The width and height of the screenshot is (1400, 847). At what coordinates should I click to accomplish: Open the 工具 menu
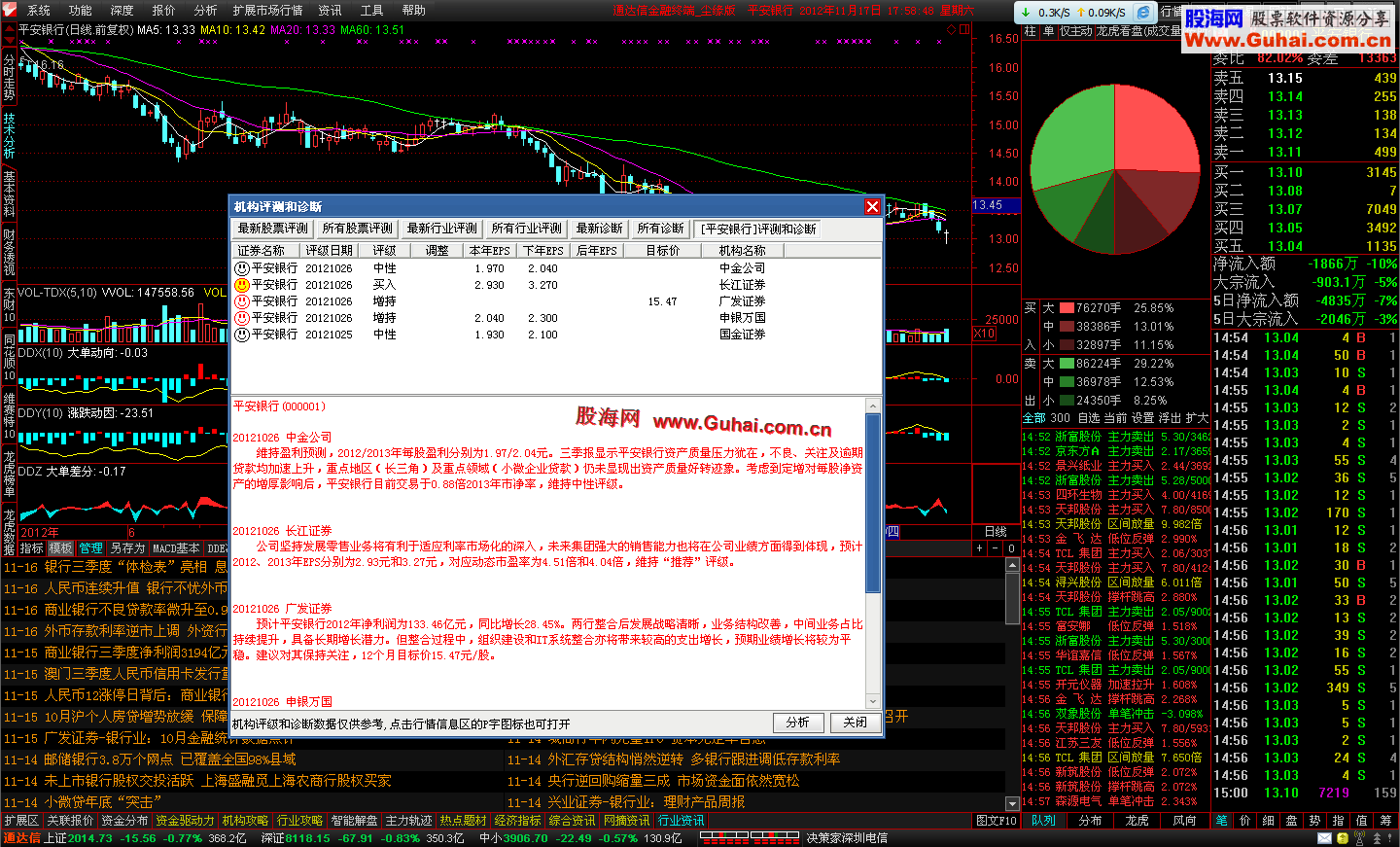point(371,10)
